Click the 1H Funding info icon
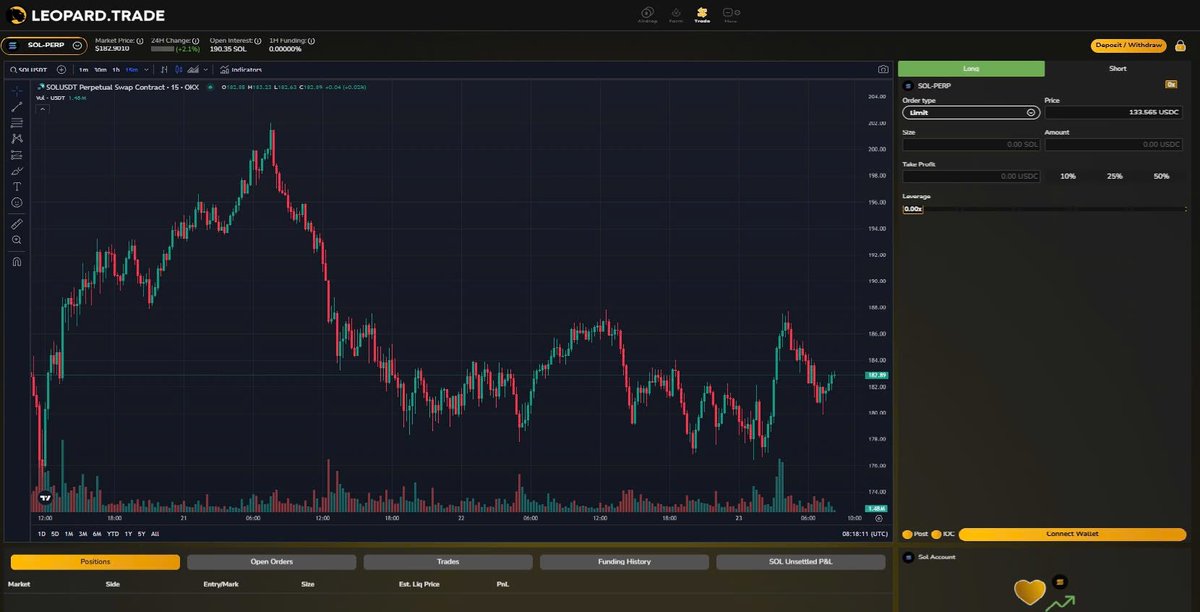 pos(311,40)
